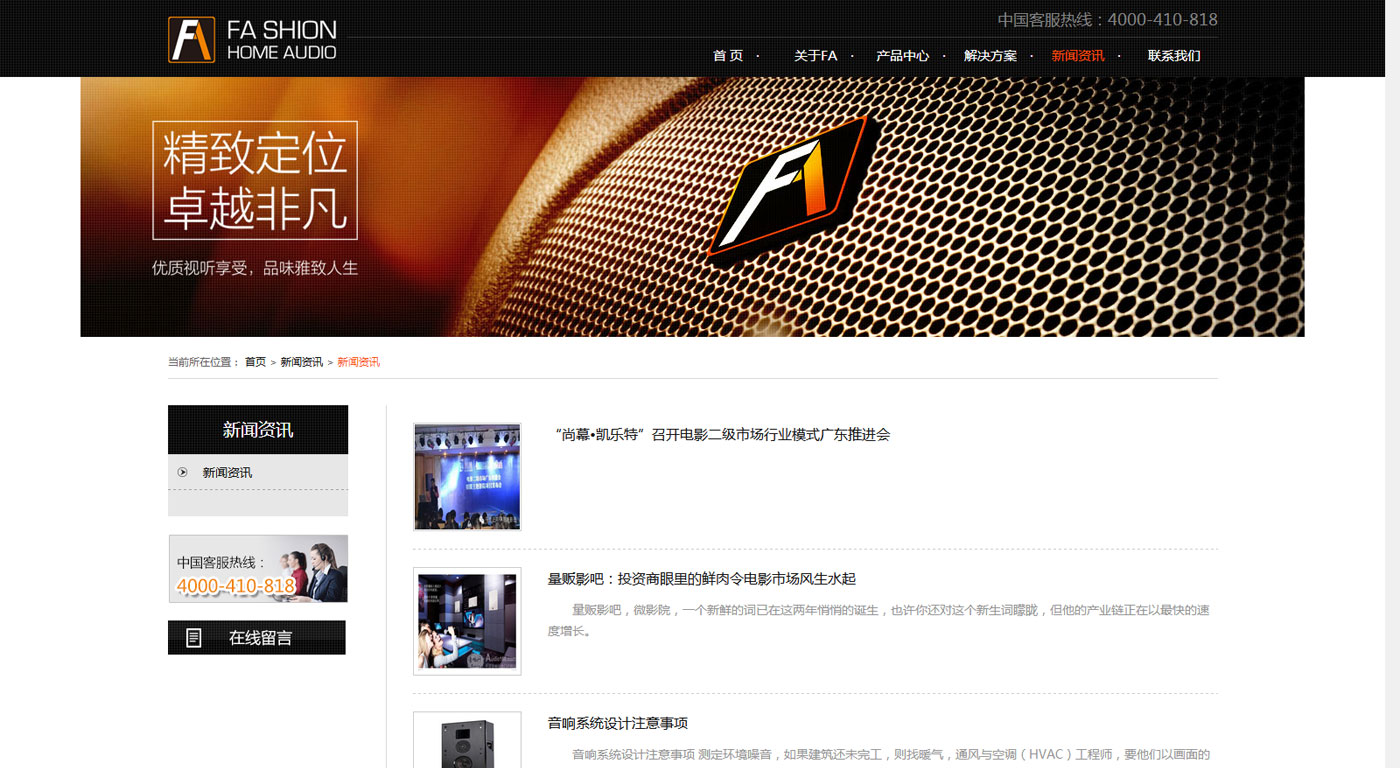Click the 首页 breadcrumb link
Viewport: 1400px width, 768px height.
[256, 362]
